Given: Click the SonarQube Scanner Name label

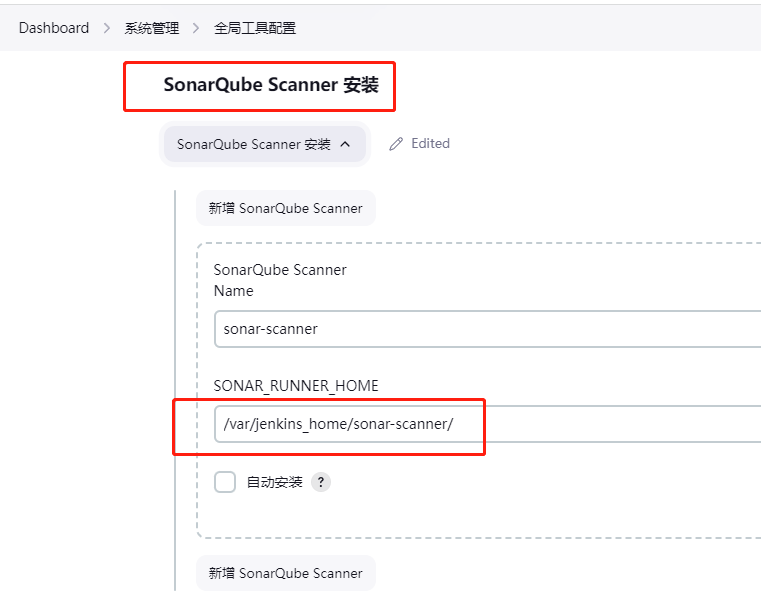Looking at the screenshot, I should click(x=280, y=280).
